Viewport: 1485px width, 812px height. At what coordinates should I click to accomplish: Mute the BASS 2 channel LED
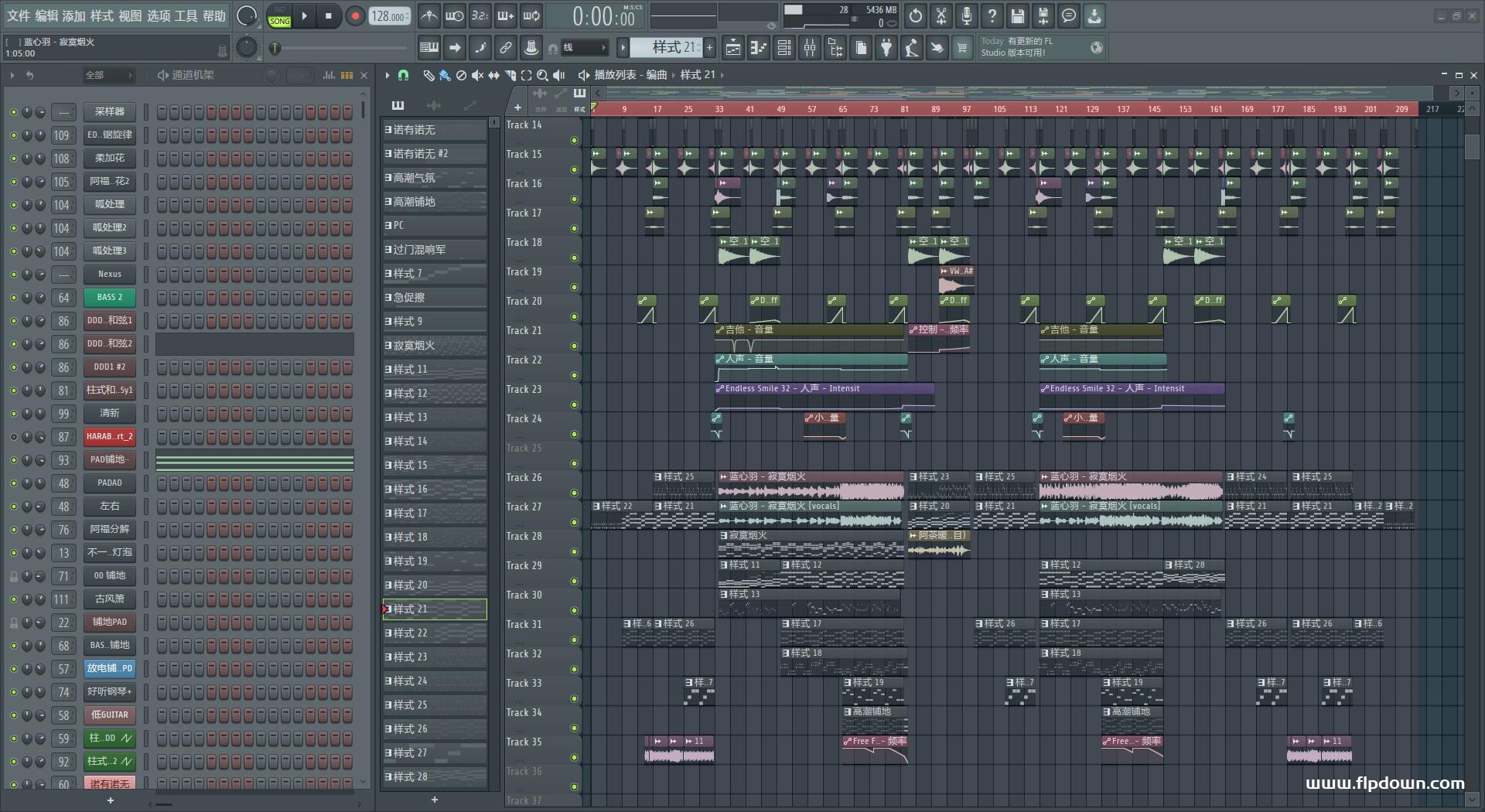tap(13, 298)
